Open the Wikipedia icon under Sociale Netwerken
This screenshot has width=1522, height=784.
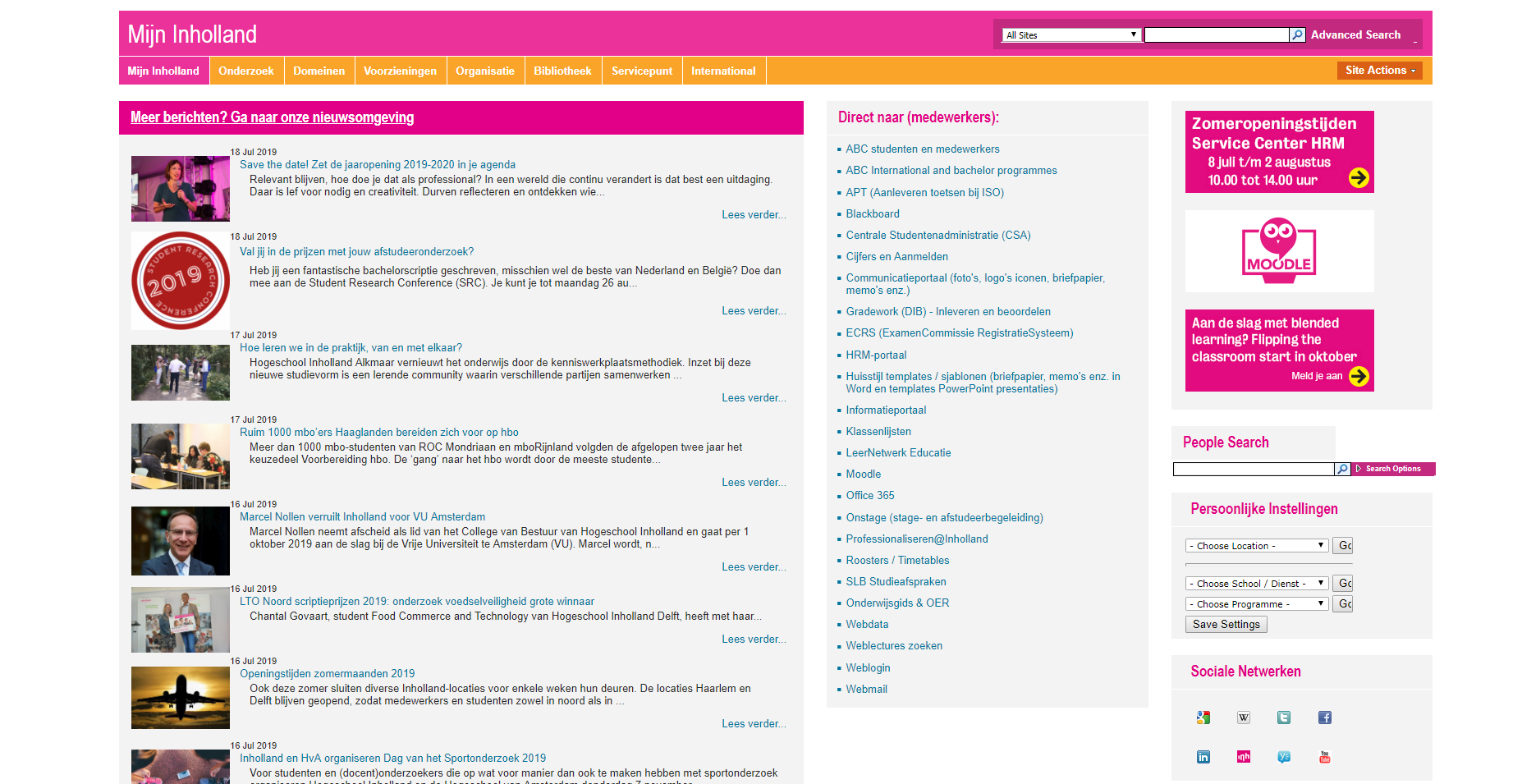pos(1244,718)
